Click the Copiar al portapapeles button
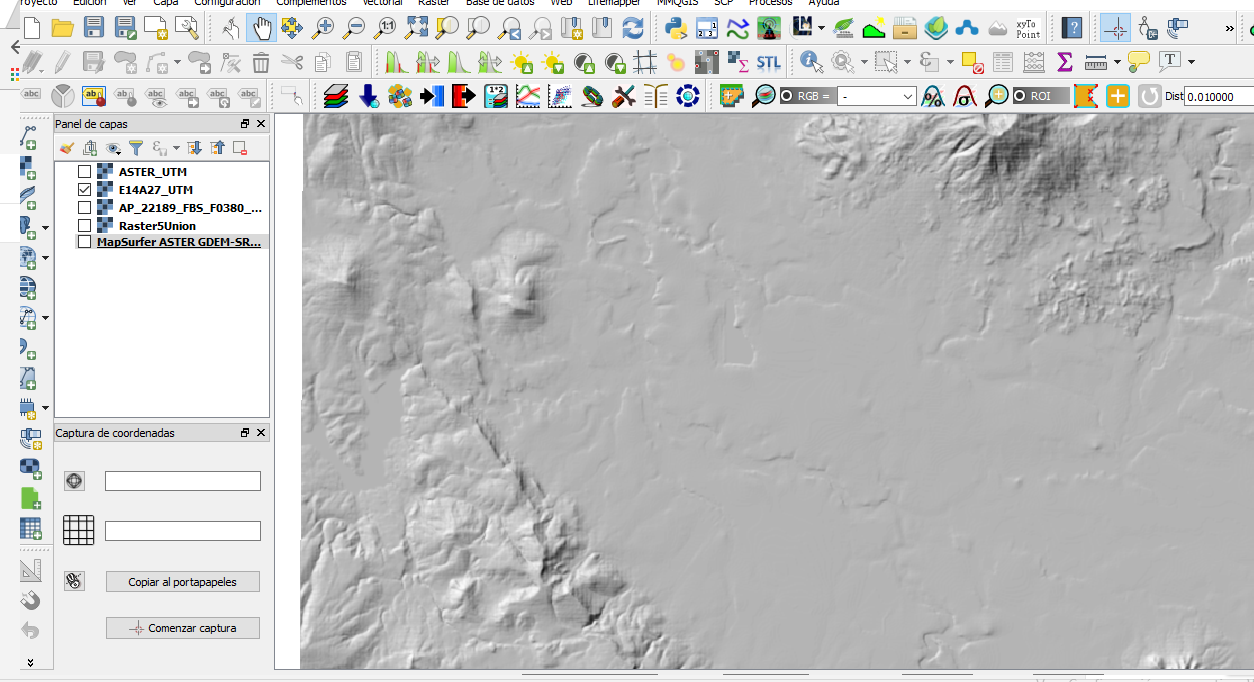Screen dimensions: 1254x682 coord(183,582)
